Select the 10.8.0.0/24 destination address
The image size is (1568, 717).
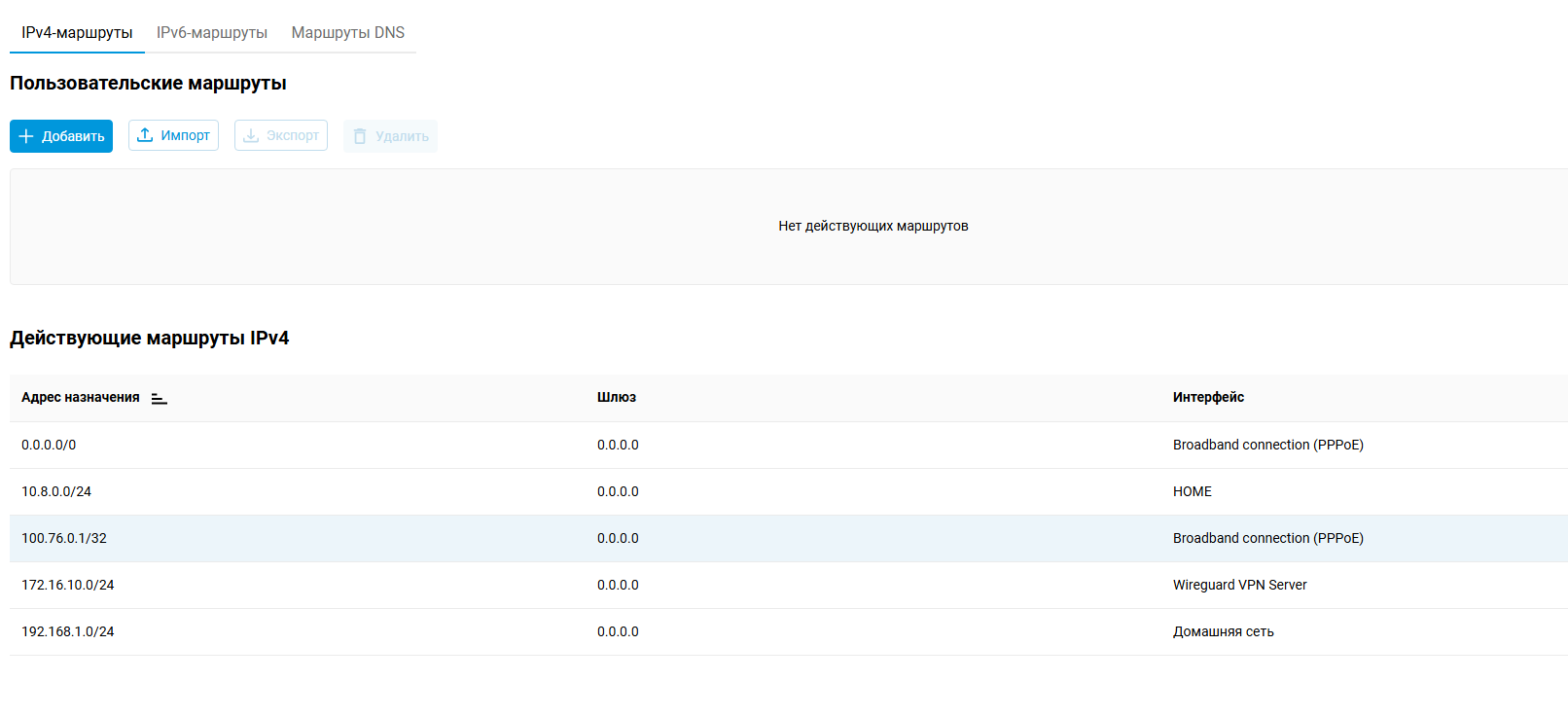coord(56,491)
